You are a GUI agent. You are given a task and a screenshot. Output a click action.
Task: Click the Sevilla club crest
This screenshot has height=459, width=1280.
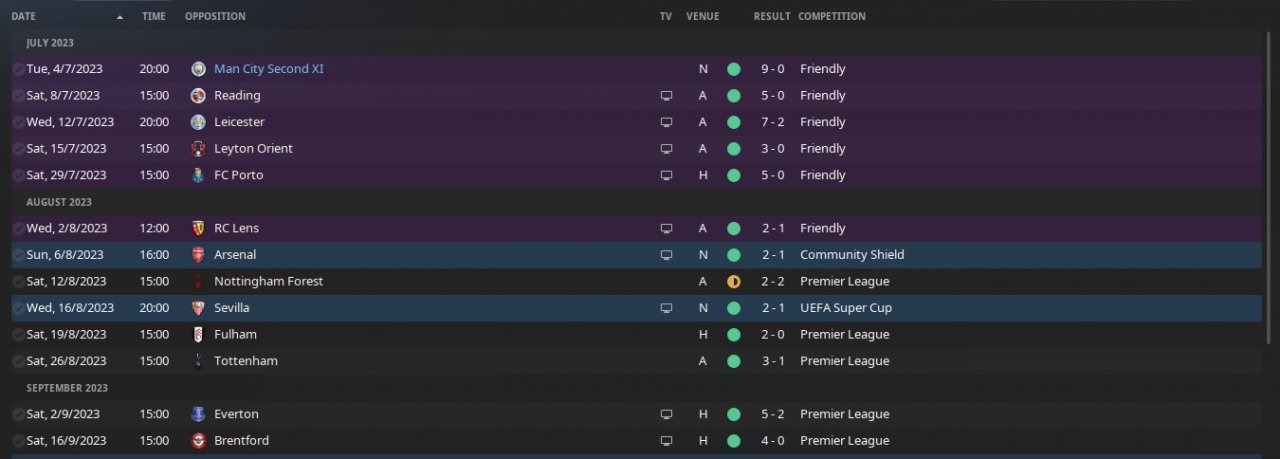198,308
